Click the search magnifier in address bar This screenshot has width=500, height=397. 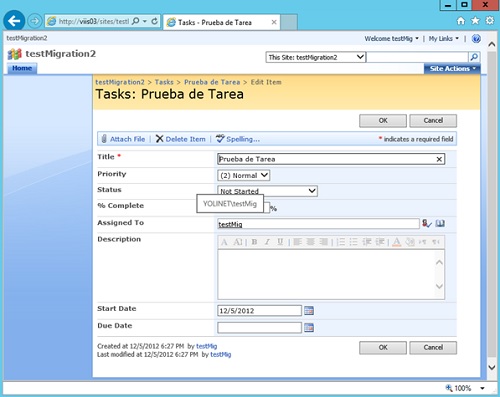point(135,21)
